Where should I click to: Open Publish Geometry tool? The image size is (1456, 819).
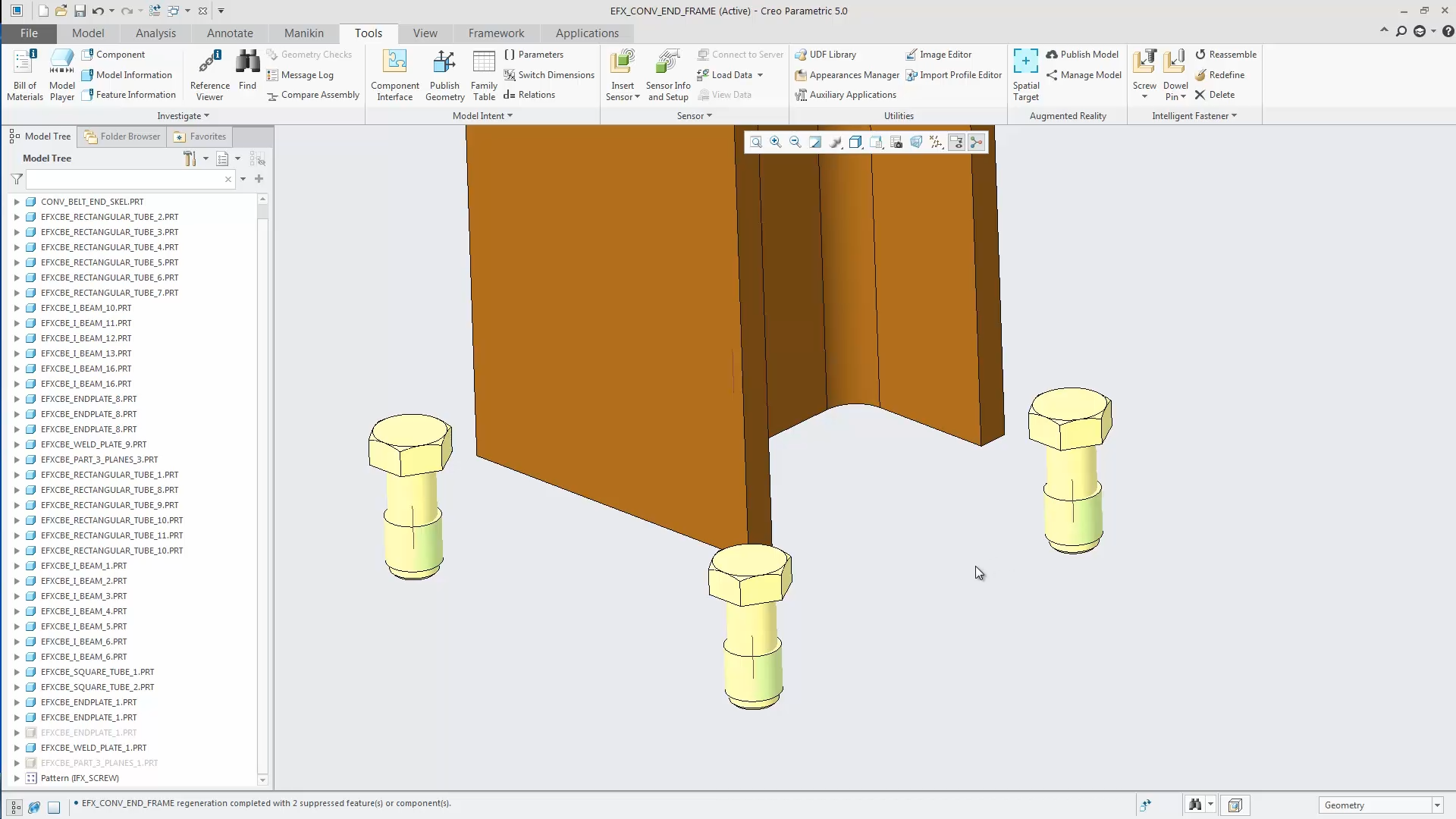(x=444, y=74)
